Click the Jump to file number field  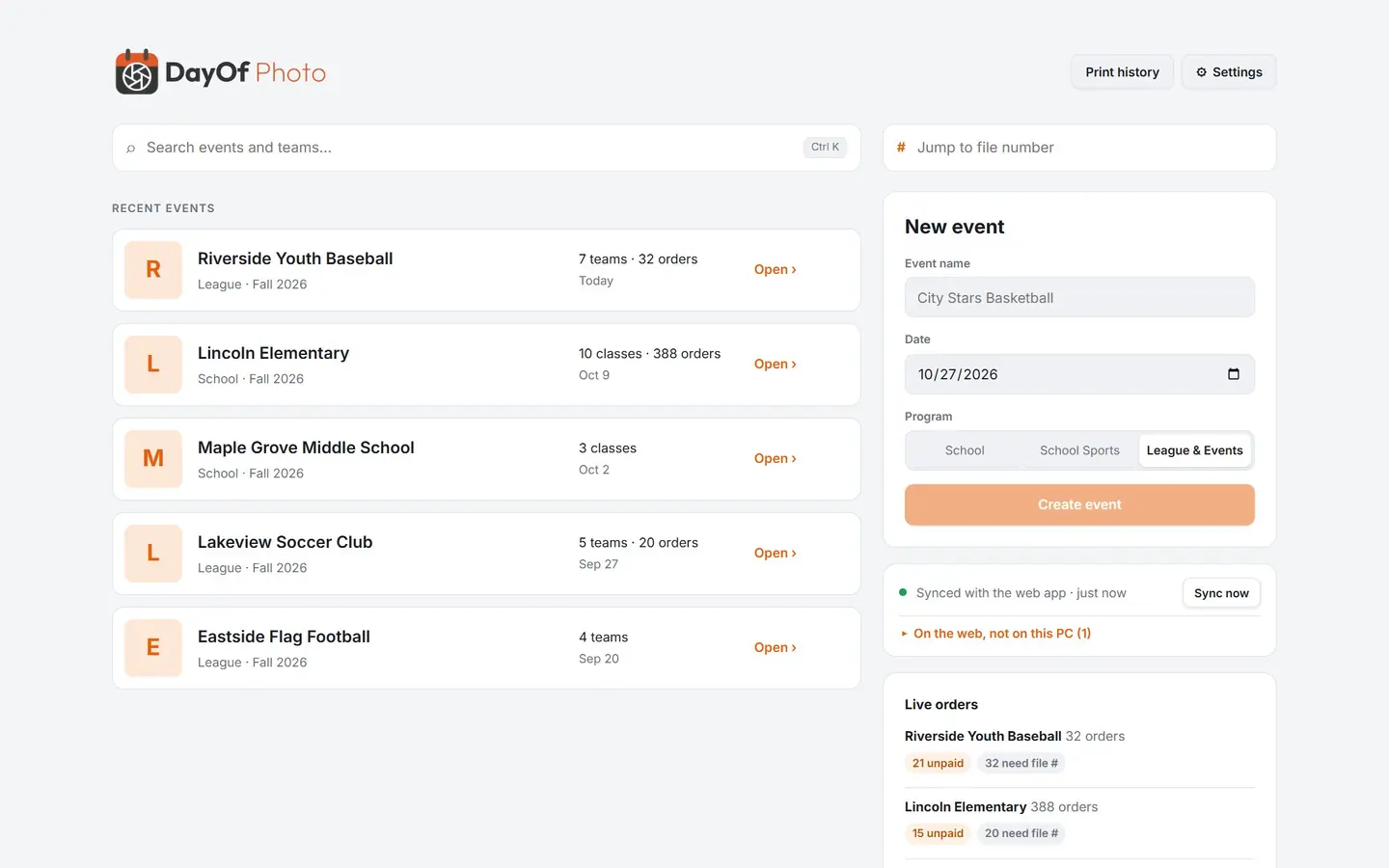(x=1079, y=148)
